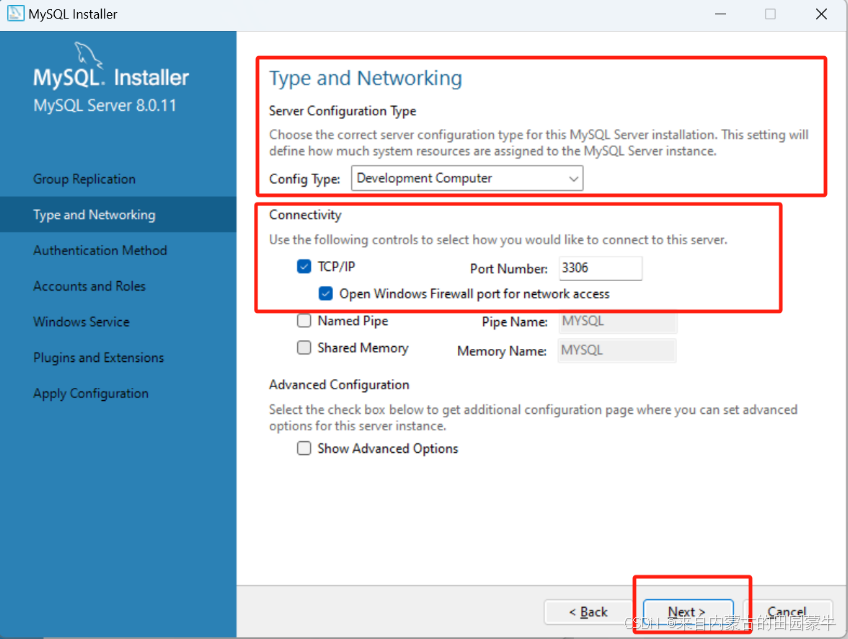Click the Port Number label

click(x=509, y=269)
